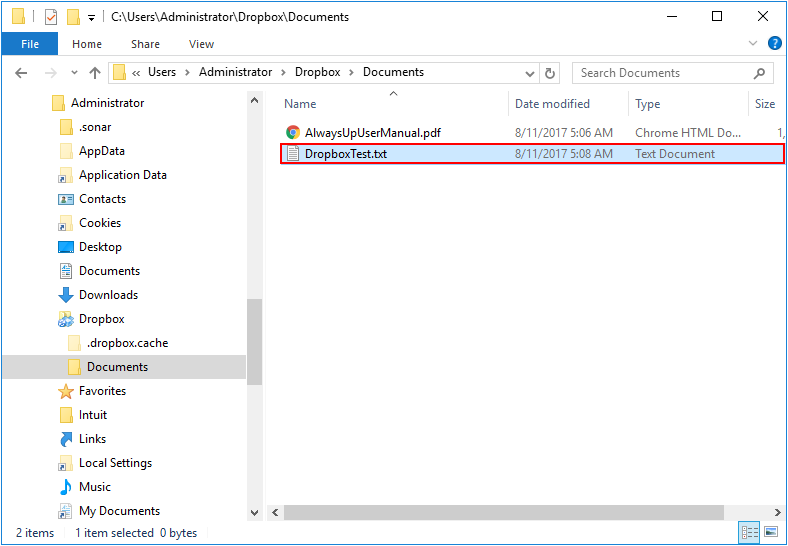Click the Refresh button in address bar

[x=550, y=73]
